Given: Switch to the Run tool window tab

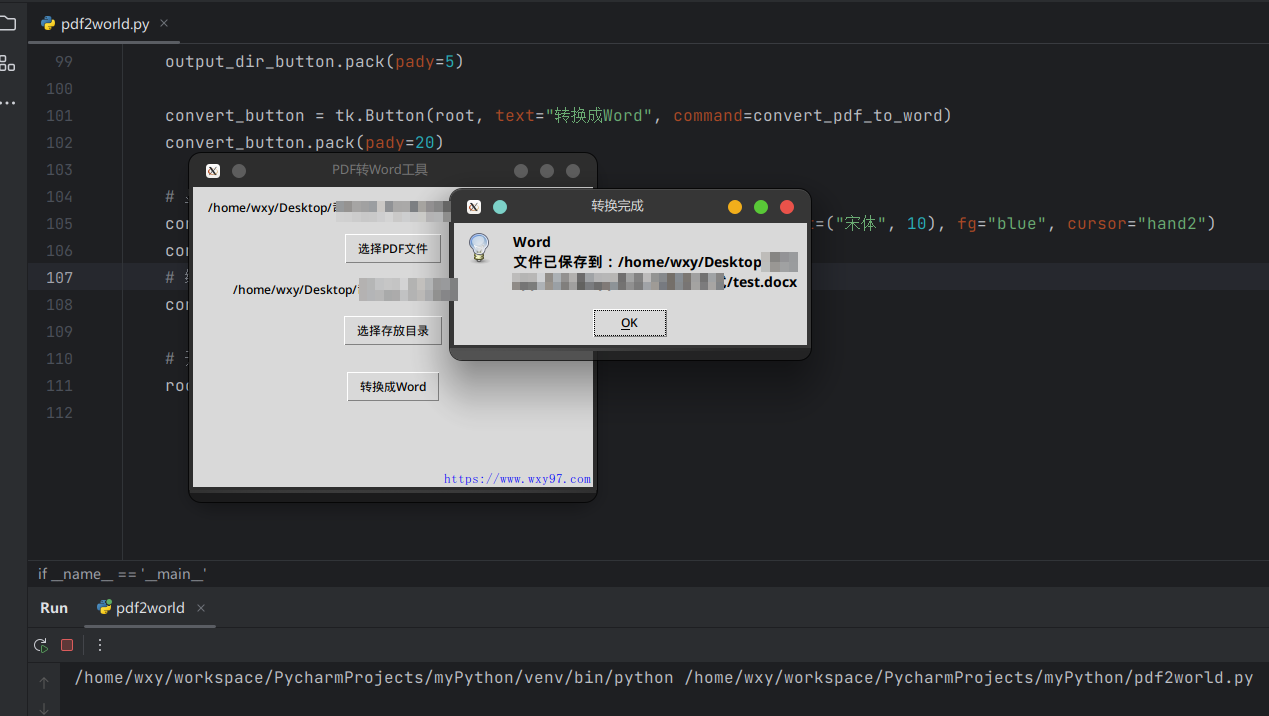Looking at the screenshot, I should tap(53, 607).
